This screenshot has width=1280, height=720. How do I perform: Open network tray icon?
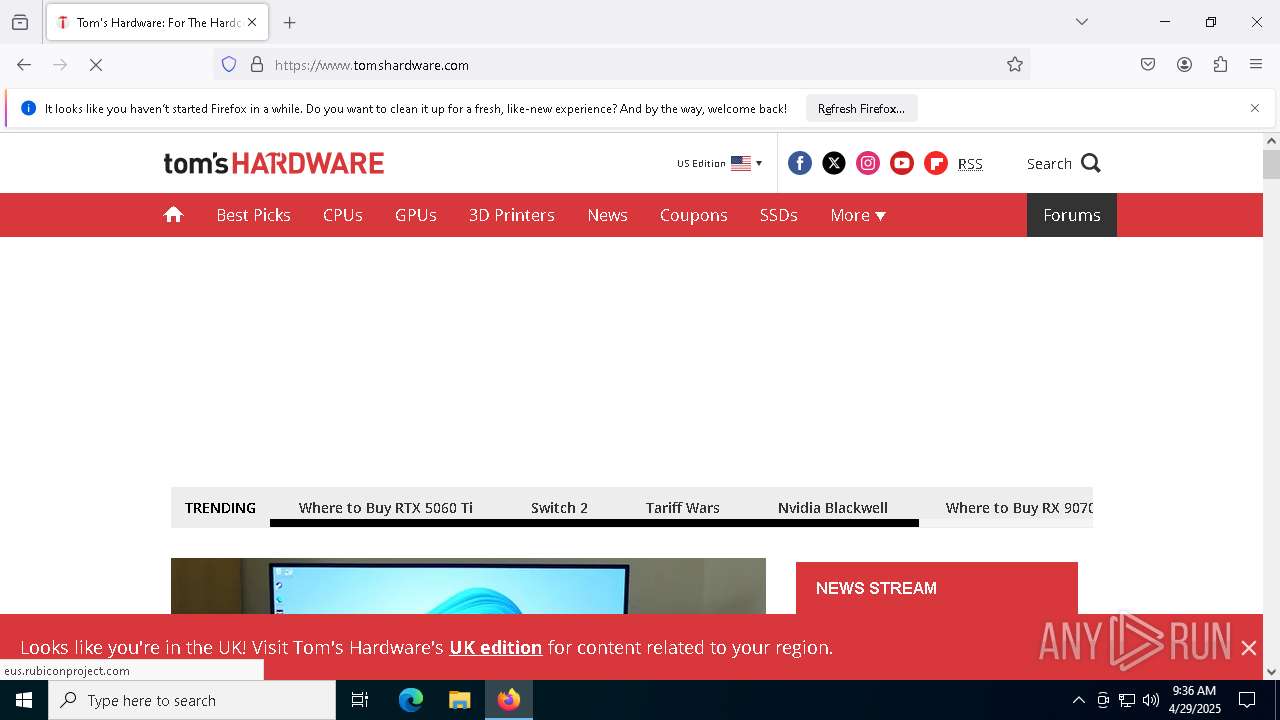tap(1127, 700)
